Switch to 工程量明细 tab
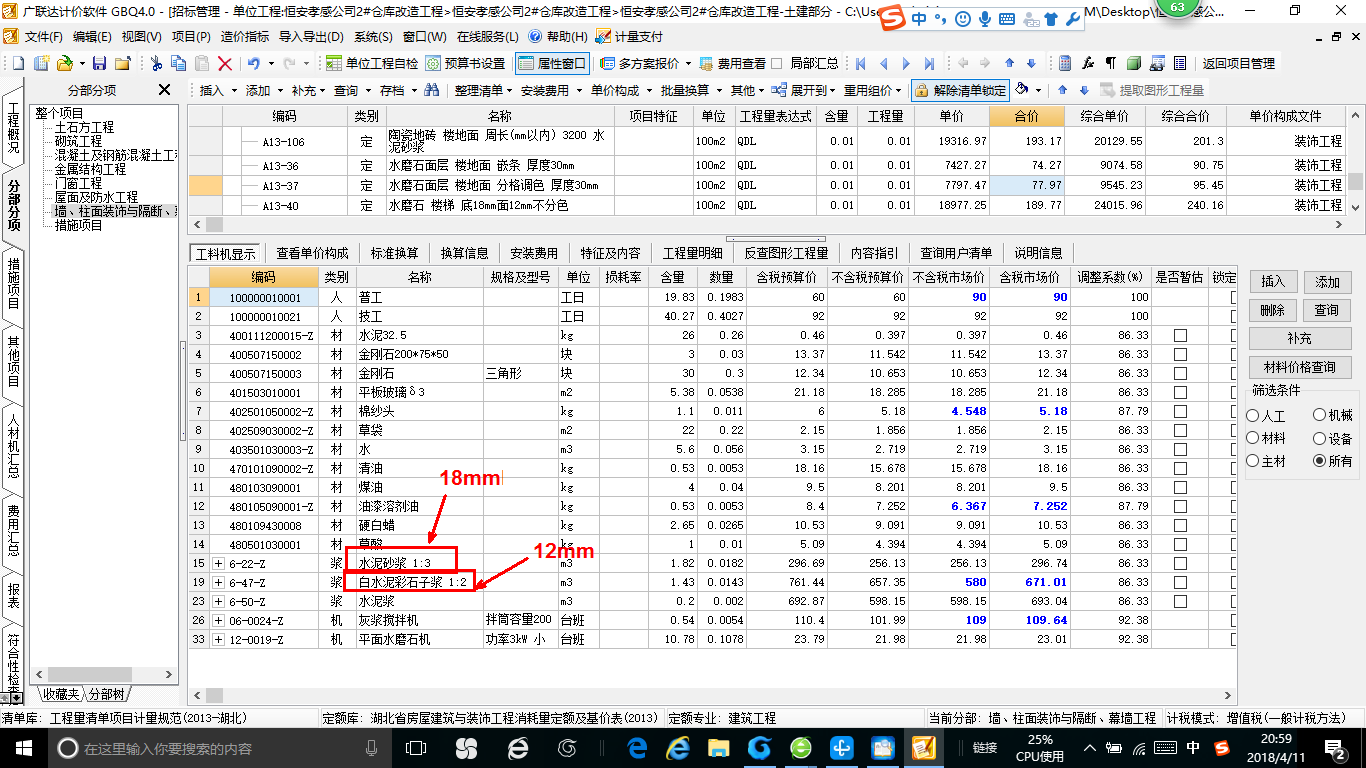 pyautogui.click(x=692, y=253)
